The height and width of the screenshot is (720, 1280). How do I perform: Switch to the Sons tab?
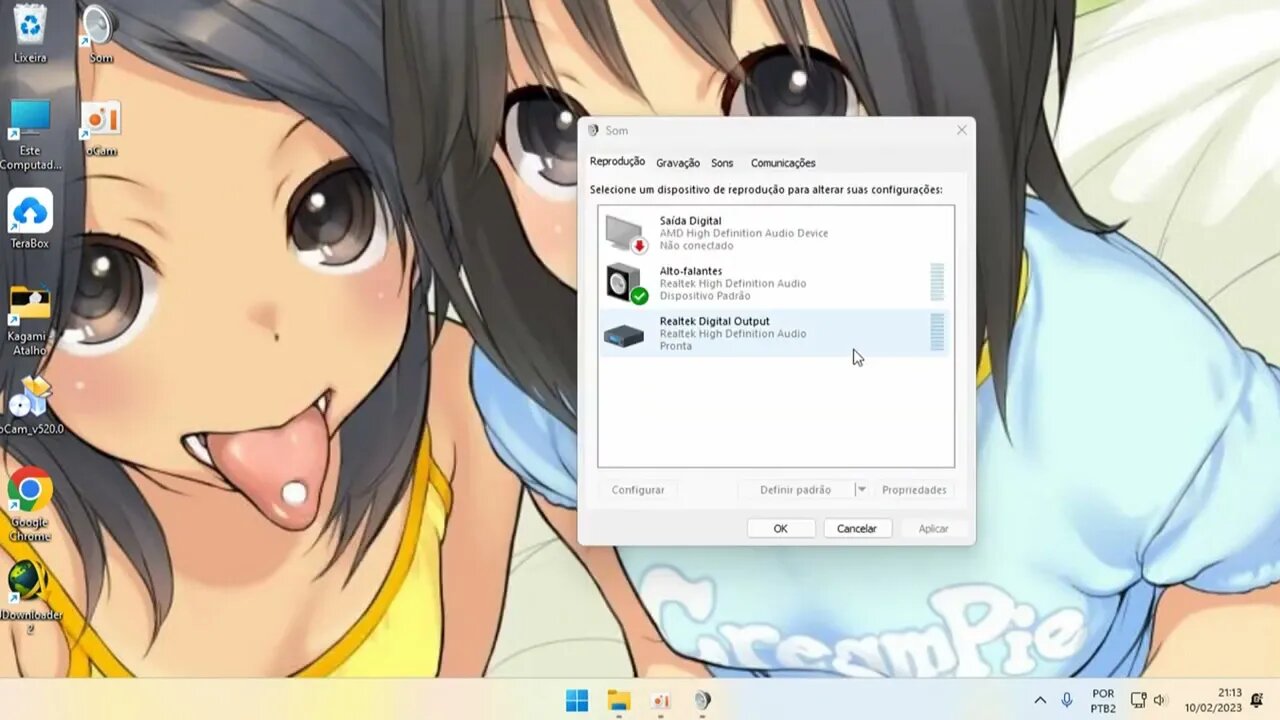coord(722,163)
